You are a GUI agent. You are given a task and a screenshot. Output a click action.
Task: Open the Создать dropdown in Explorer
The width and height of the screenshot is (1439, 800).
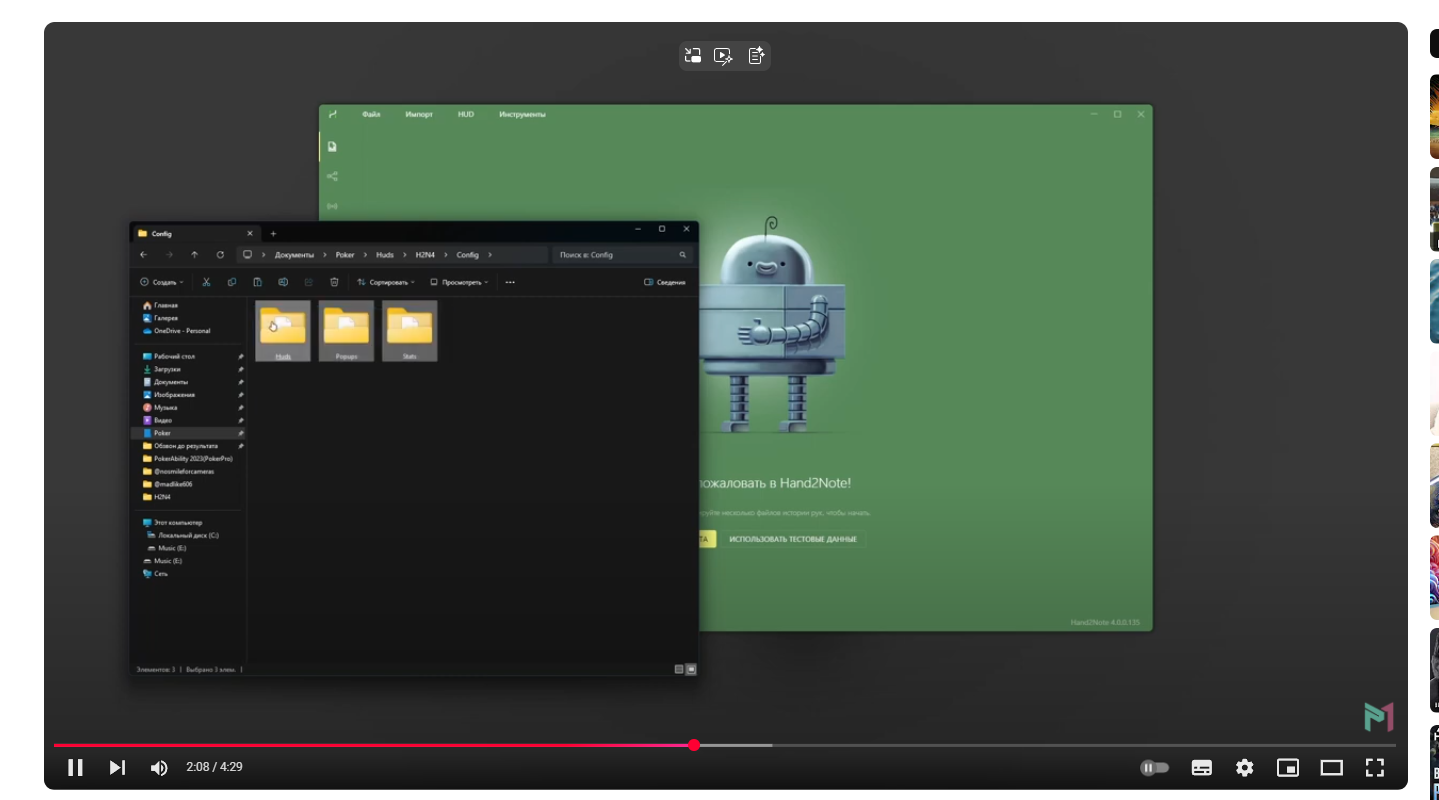(x=162, y=282)
